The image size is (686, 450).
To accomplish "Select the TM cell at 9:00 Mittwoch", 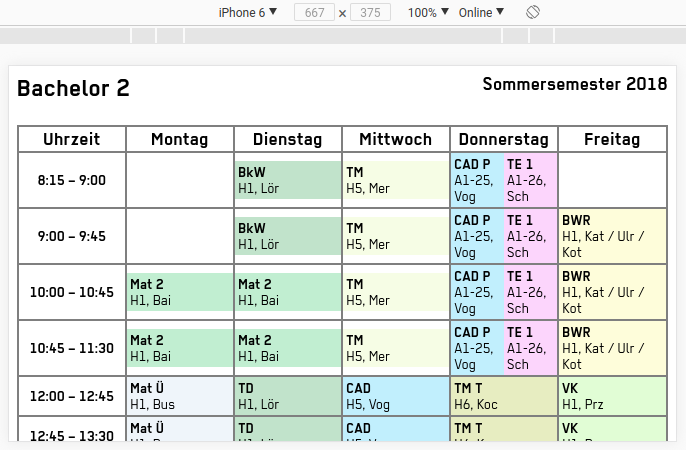I will [x=395, y=236].
